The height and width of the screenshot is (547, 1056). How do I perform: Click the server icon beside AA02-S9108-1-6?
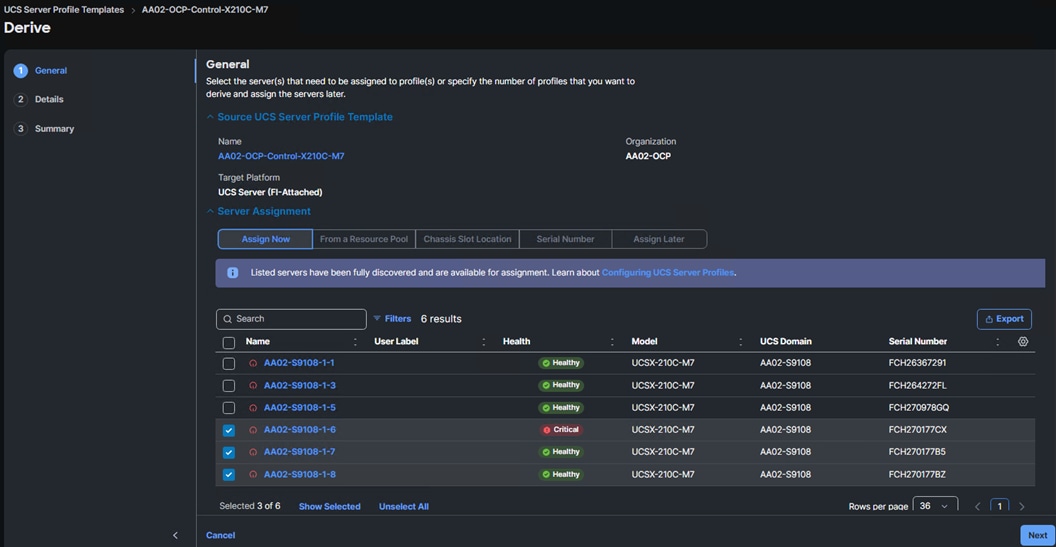[253, 430]
